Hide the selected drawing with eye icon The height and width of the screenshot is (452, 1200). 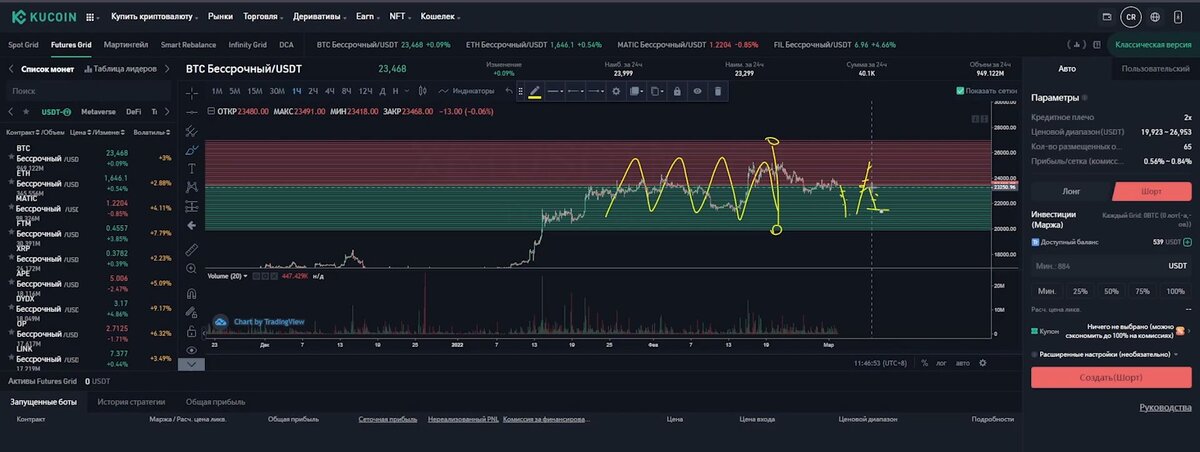coord(697,91)
